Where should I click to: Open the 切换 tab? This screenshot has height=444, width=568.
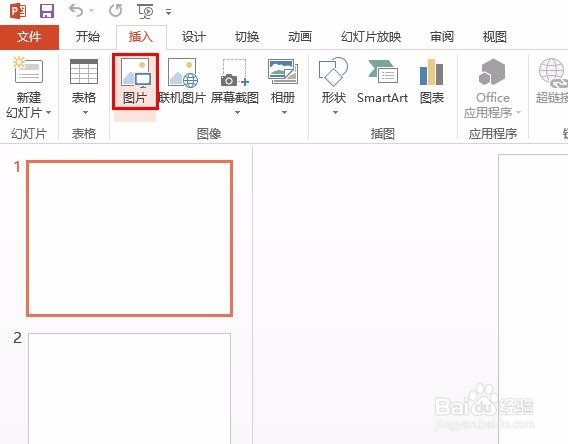pos(247,37)
